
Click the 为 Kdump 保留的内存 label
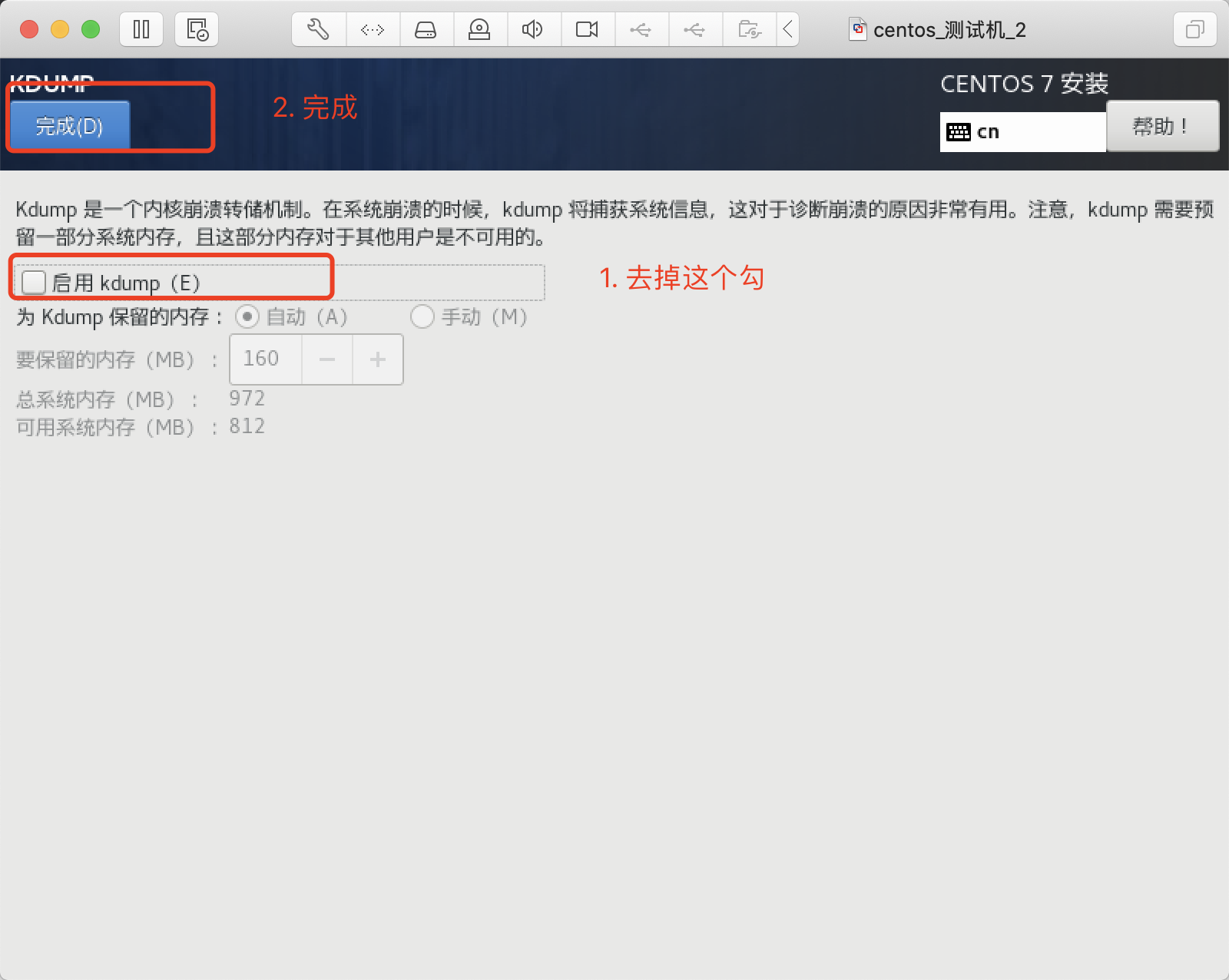[120, 316]
